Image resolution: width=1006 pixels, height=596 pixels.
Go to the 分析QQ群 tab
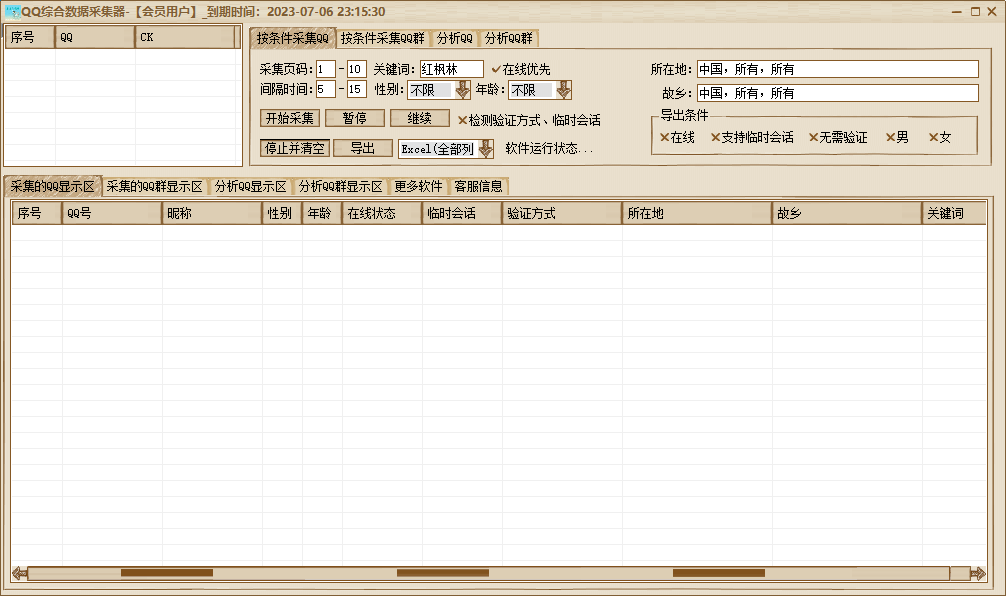(509, 38)
